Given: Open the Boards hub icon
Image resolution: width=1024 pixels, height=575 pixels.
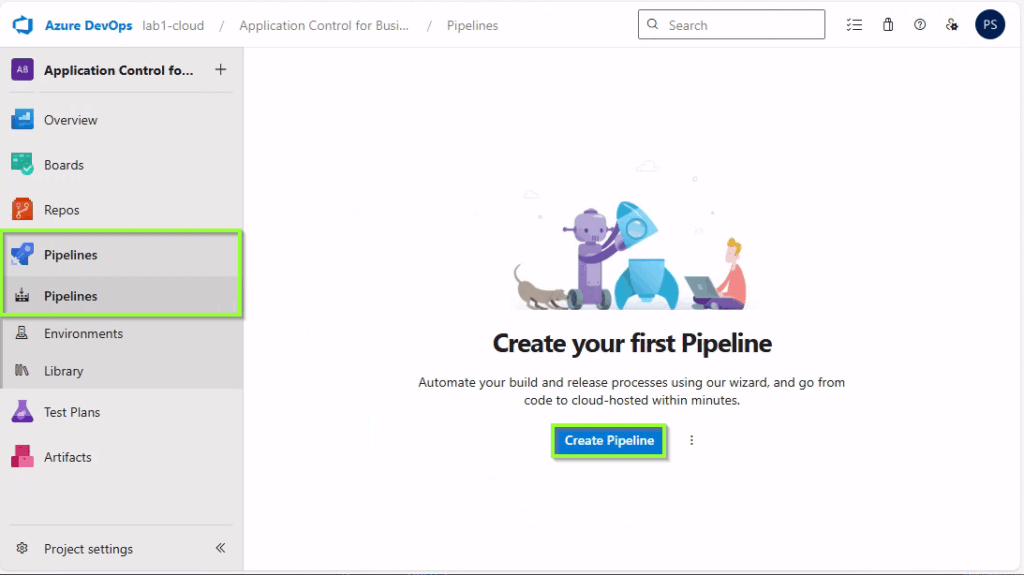Looking at the screenshot, I should coord(22,165).
